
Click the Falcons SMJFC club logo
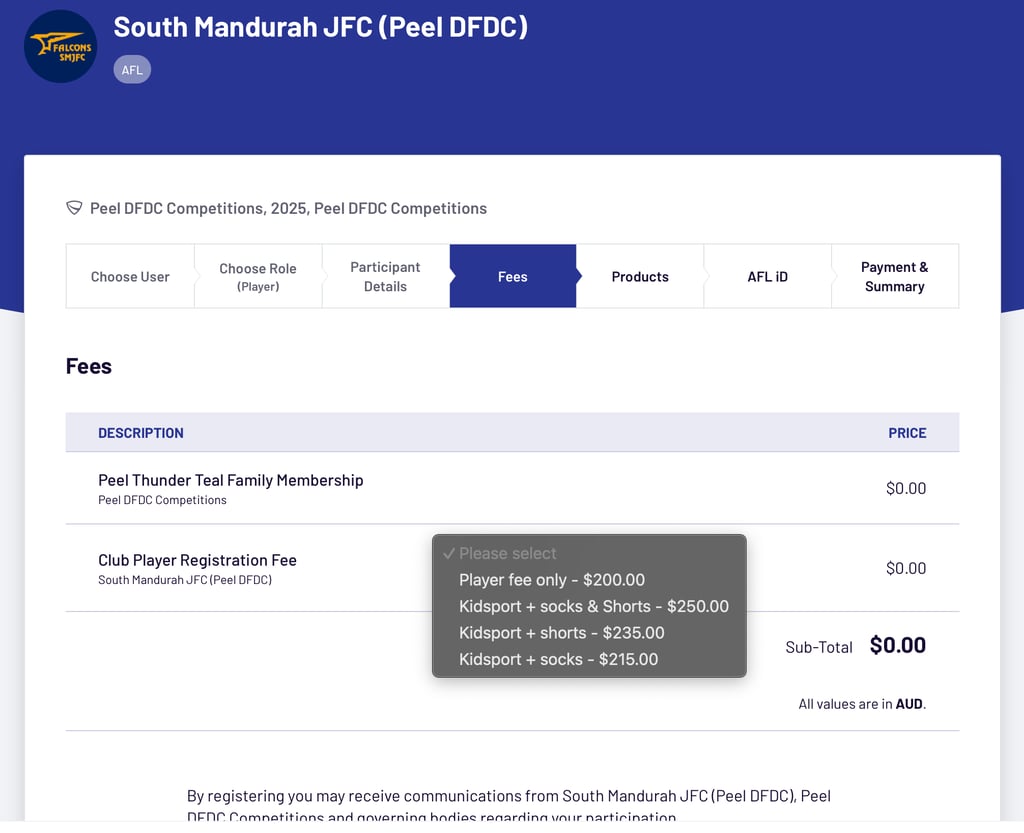60,46
